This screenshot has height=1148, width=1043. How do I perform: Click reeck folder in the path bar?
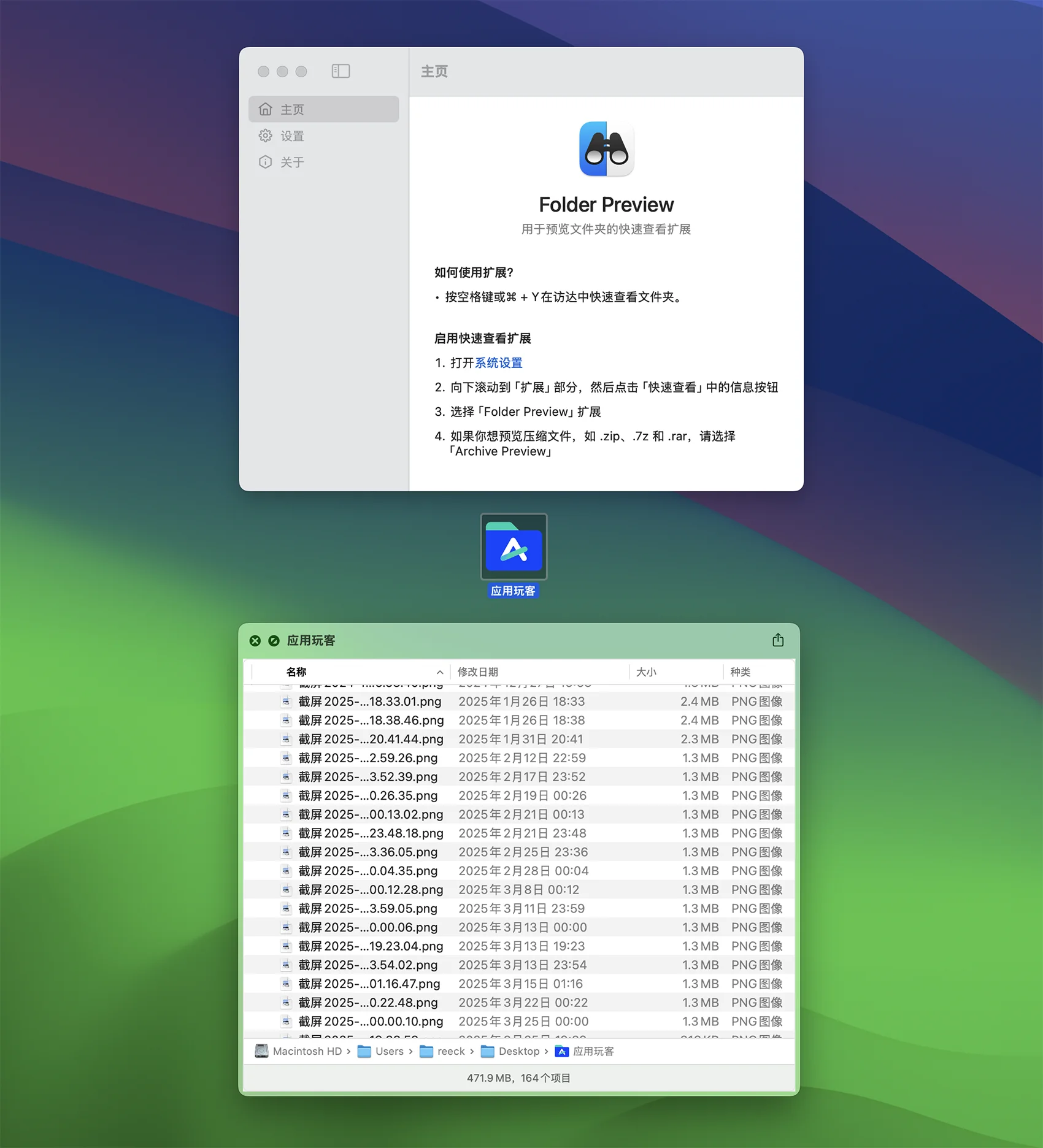click(x=442, y=1051)
